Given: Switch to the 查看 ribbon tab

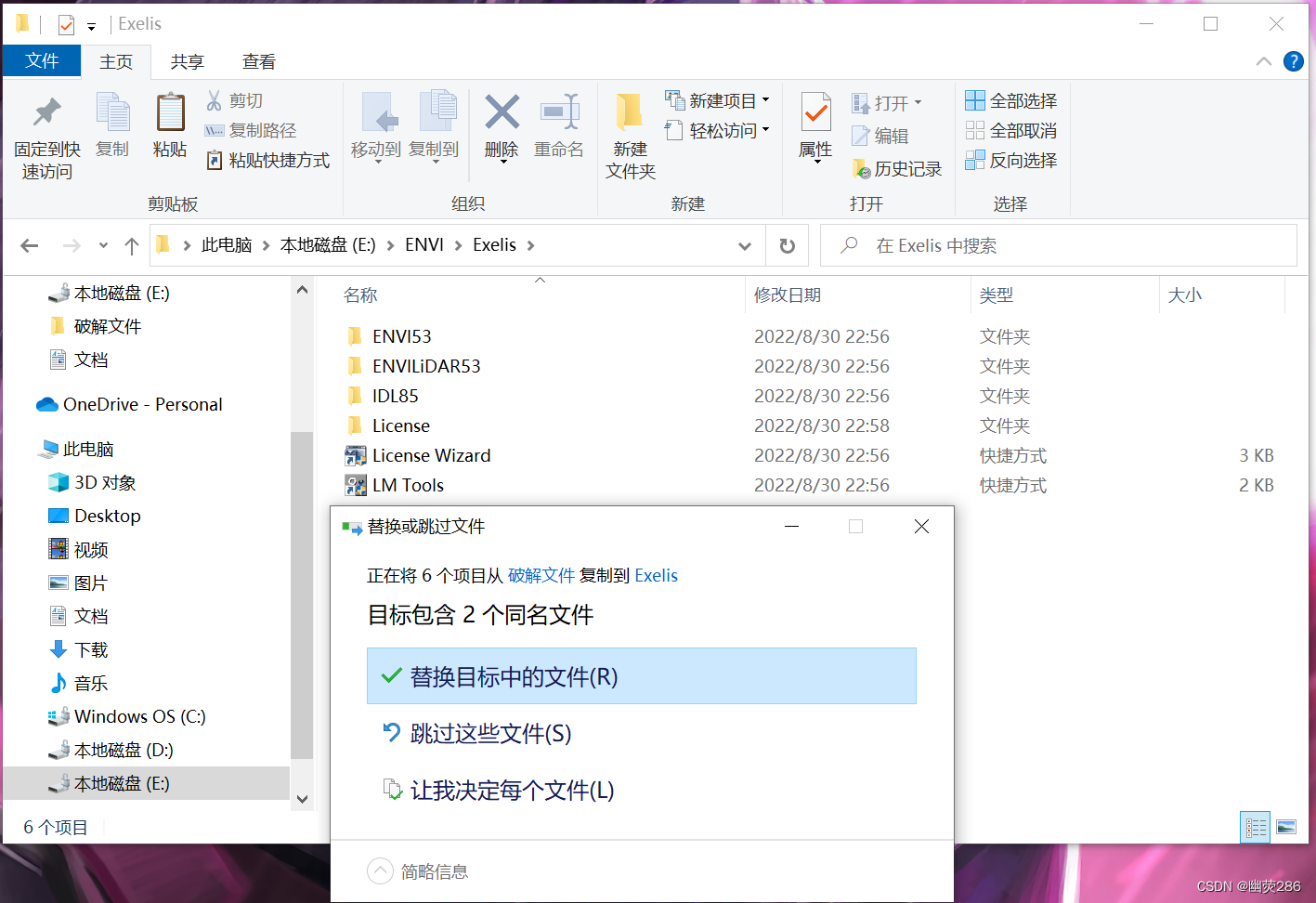Looking at the screenshot, I should point(259,61).
